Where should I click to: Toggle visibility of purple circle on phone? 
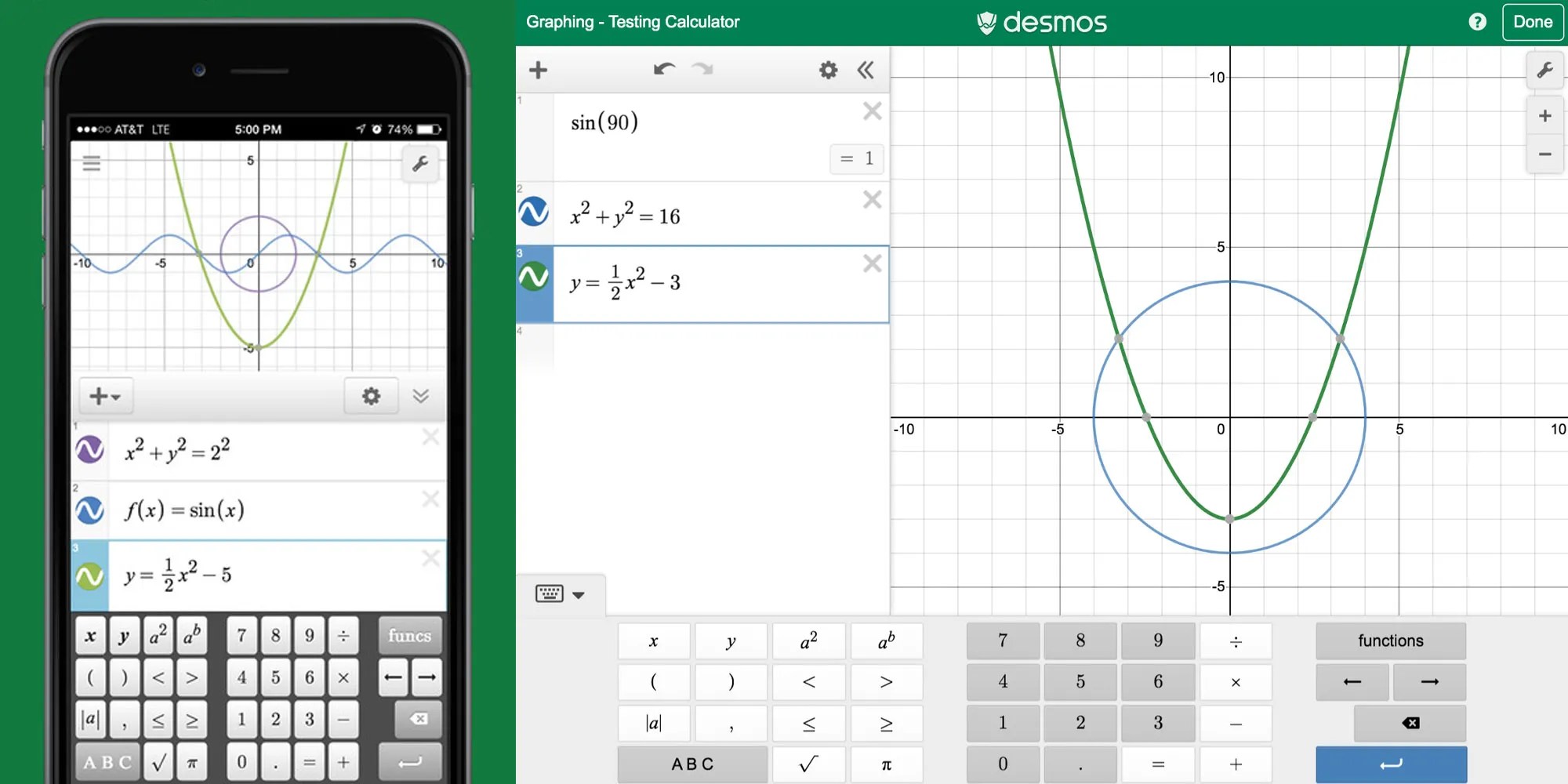coord(89,450)
